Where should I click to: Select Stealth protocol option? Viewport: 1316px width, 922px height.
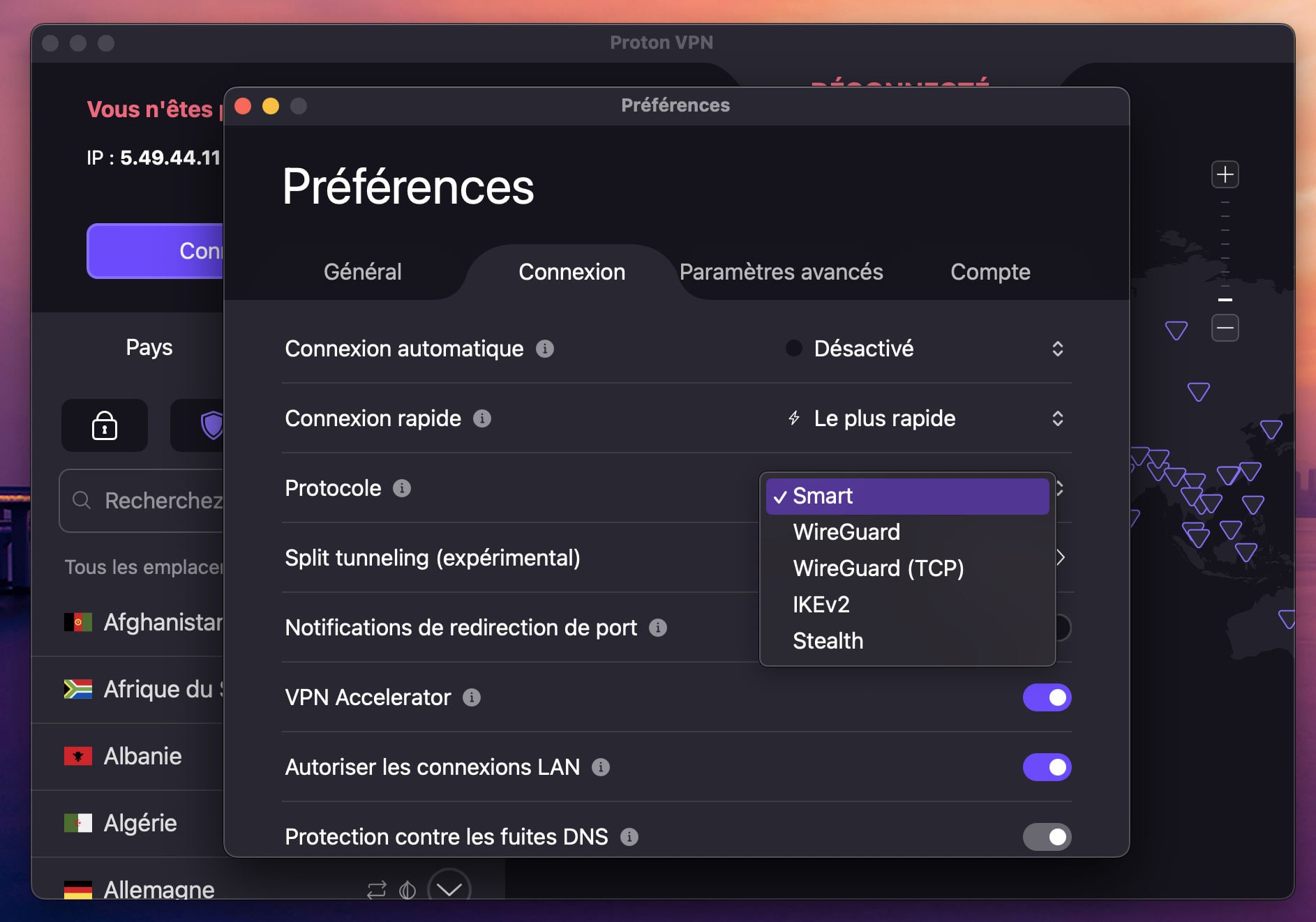click(907, 641)
